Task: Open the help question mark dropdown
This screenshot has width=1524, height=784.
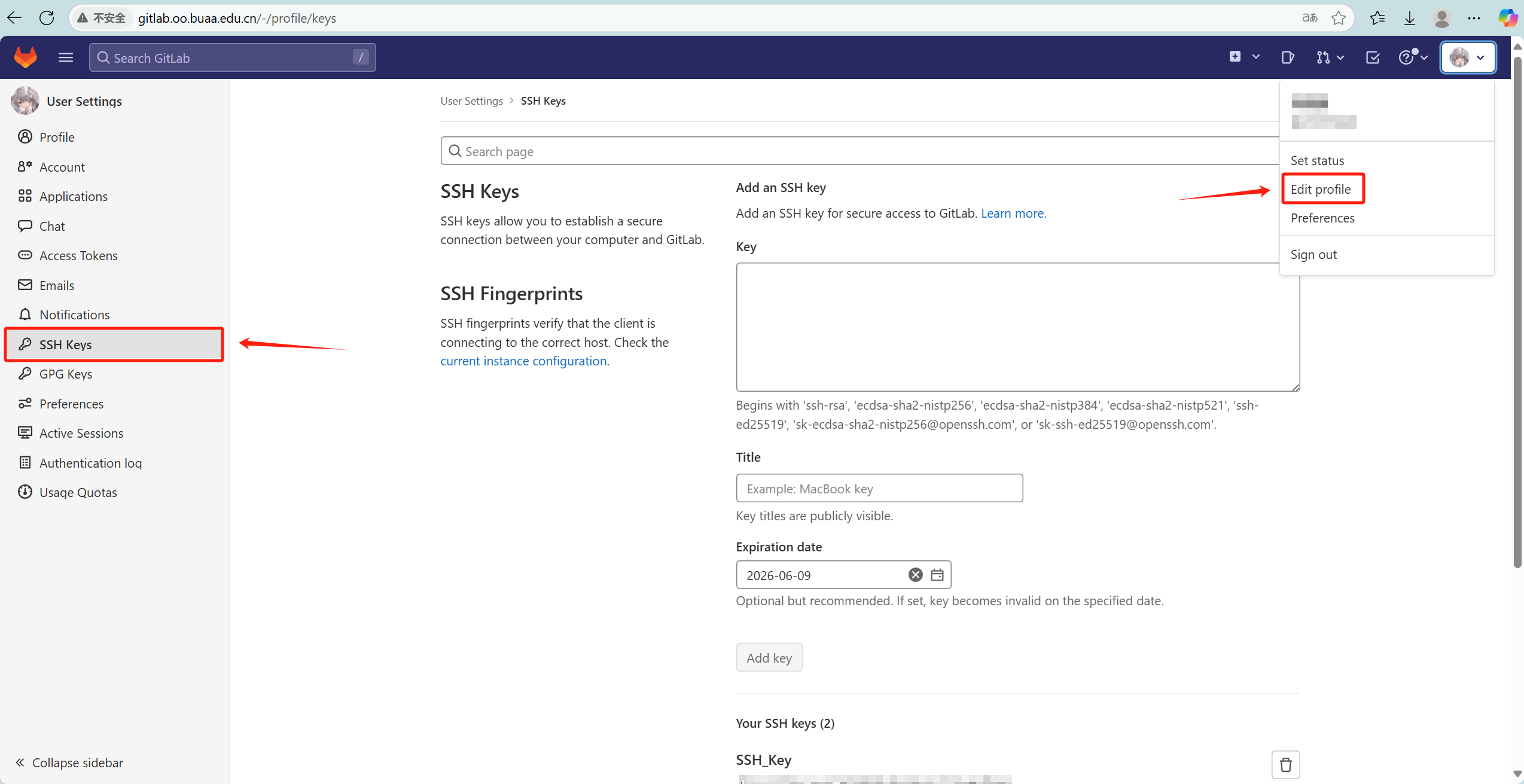Action: 1413,57
